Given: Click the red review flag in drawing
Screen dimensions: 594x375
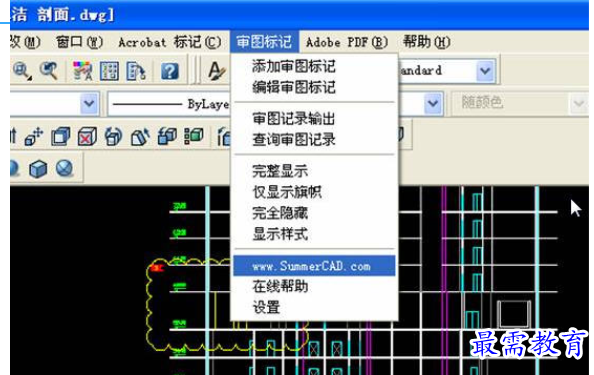Looking at the screenshot, I should click(156, 268).
